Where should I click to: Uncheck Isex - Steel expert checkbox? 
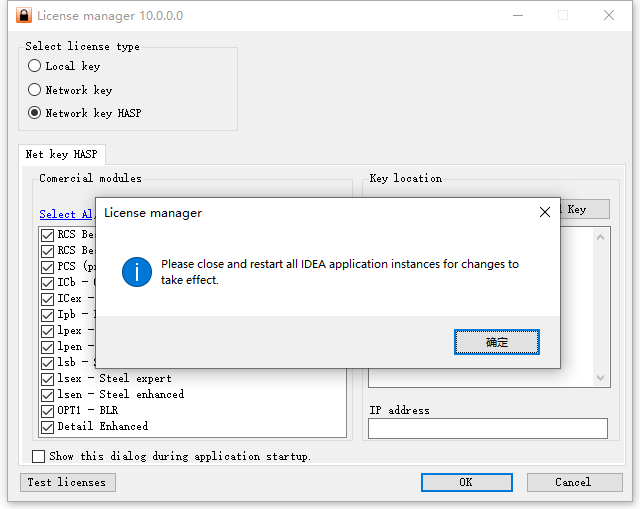(x=47, y=379)
